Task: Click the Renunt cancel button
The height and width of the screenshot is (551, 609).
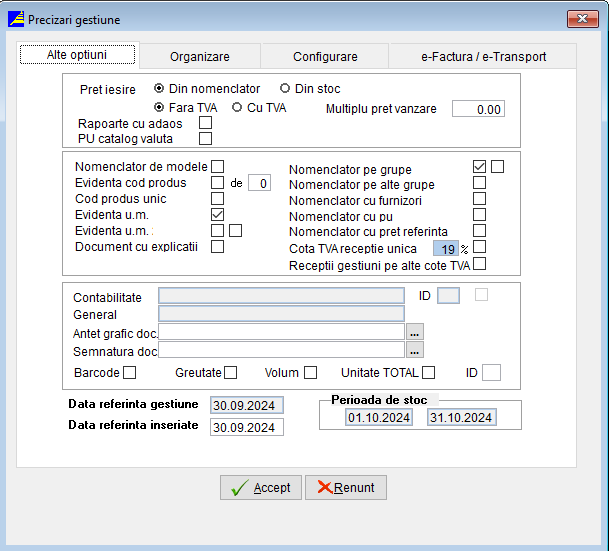Action: (x=346, y=487)
